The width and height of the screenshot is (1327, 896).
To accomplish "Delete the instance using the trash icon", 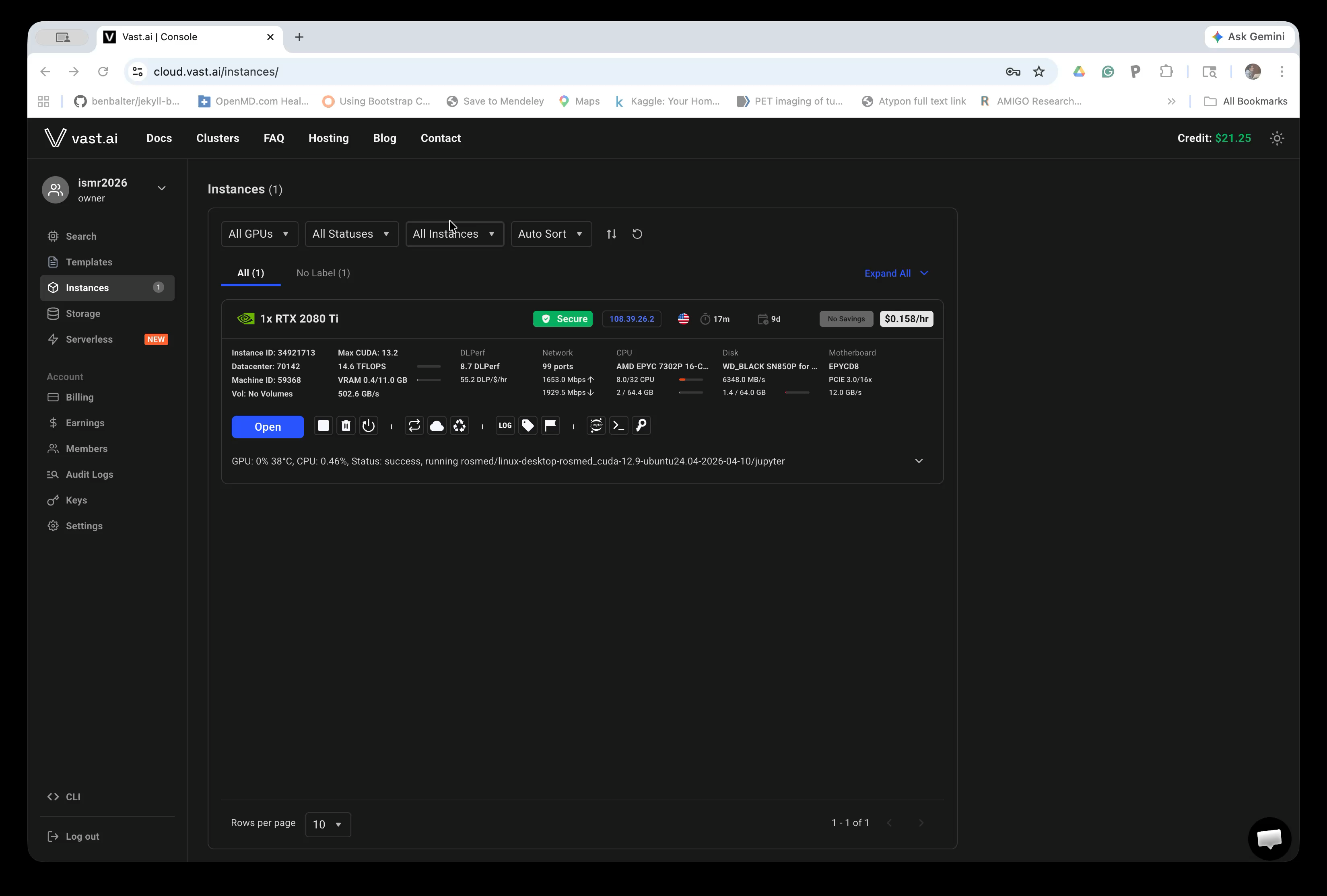I will point(346,426).
